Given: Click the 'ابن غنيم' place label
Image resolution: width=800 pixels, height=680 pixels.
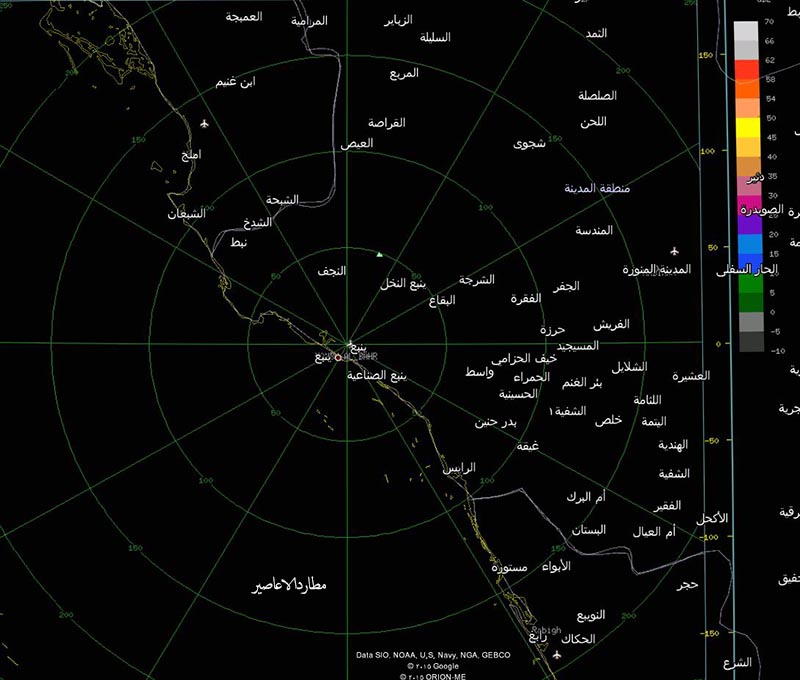Looking at the screenshot, I should (x=235, y=82).
